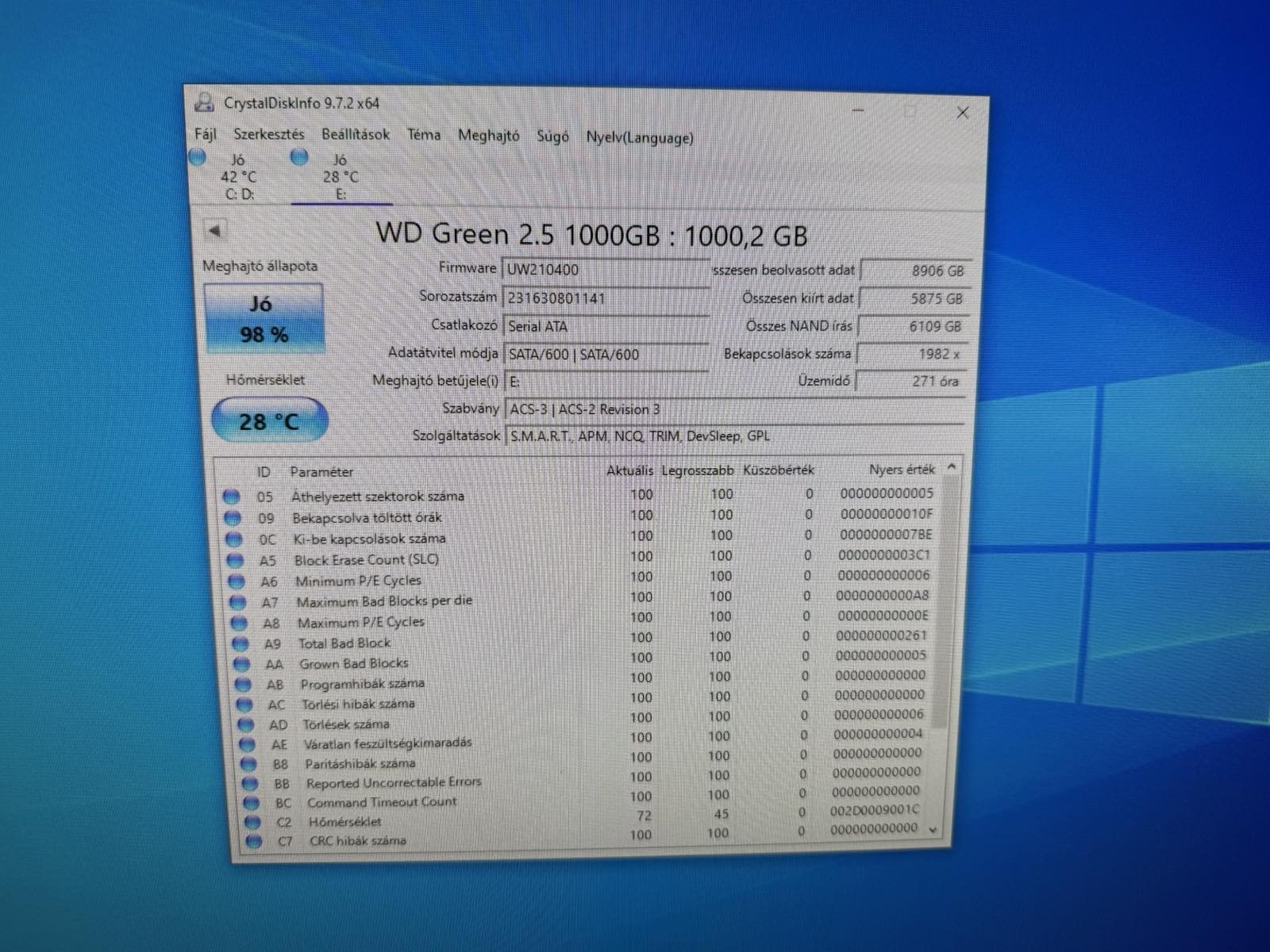Viewport: 1270px width, 952px height.
Task: Click status orb for Programhibák száma
Action: point(243,685)
